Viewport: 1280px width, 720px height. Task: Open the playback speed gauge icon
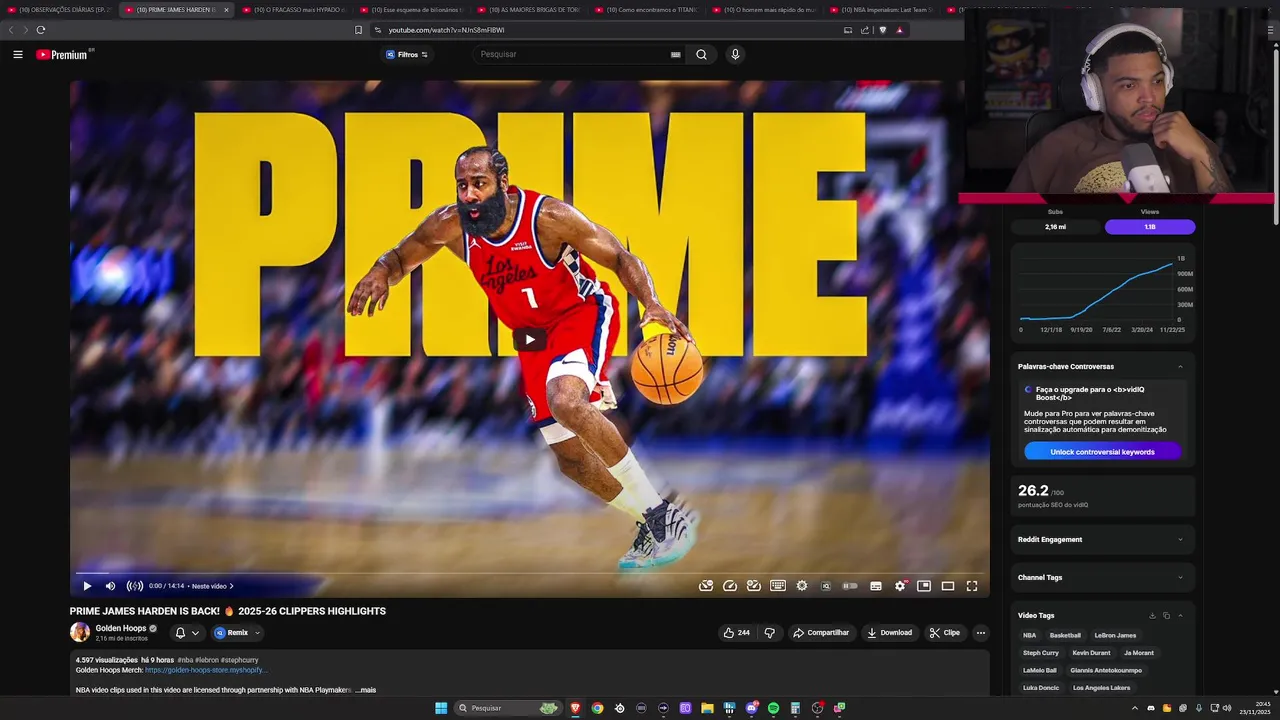click(x=730, y=586)
